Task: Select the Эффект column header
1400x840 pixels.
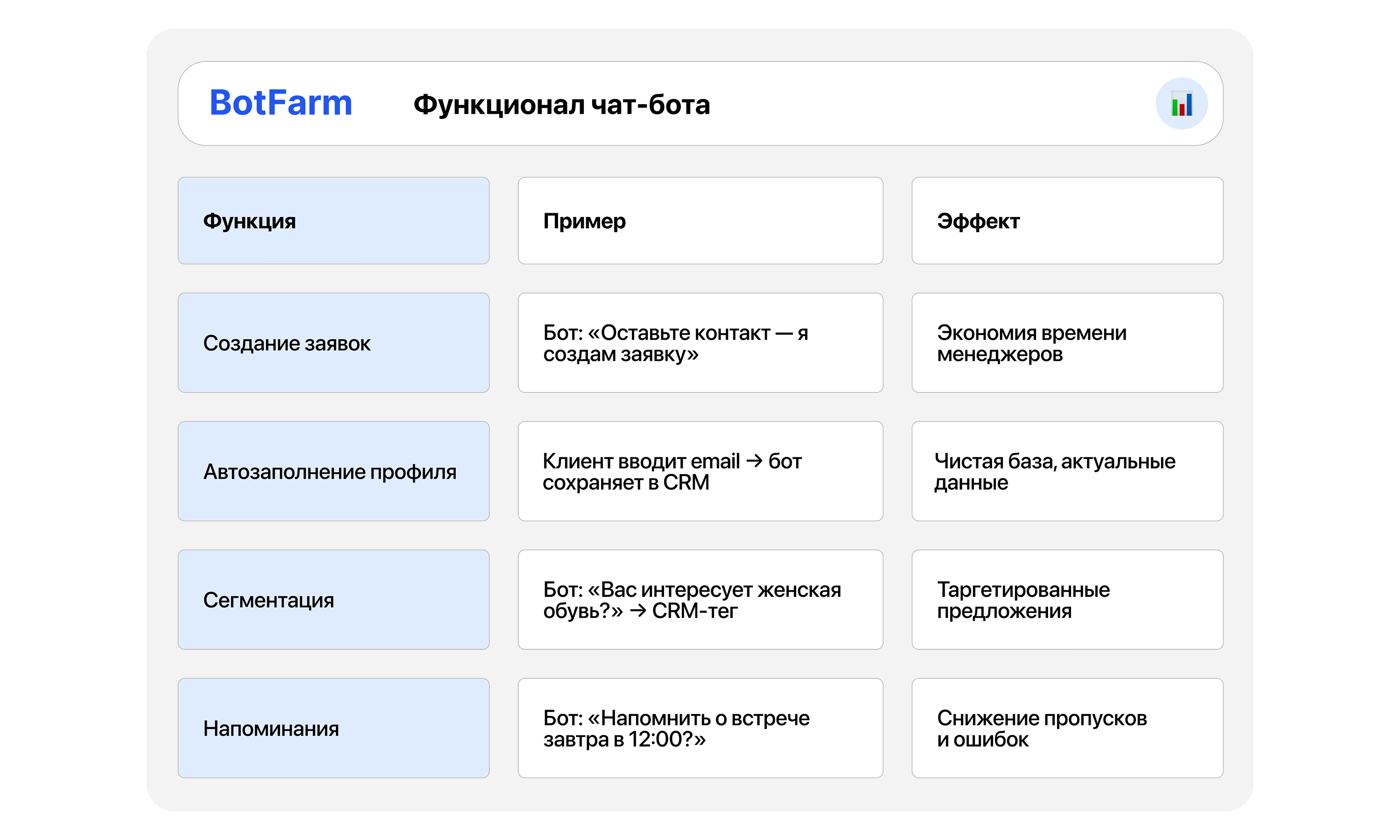Action: point(1067,221)
